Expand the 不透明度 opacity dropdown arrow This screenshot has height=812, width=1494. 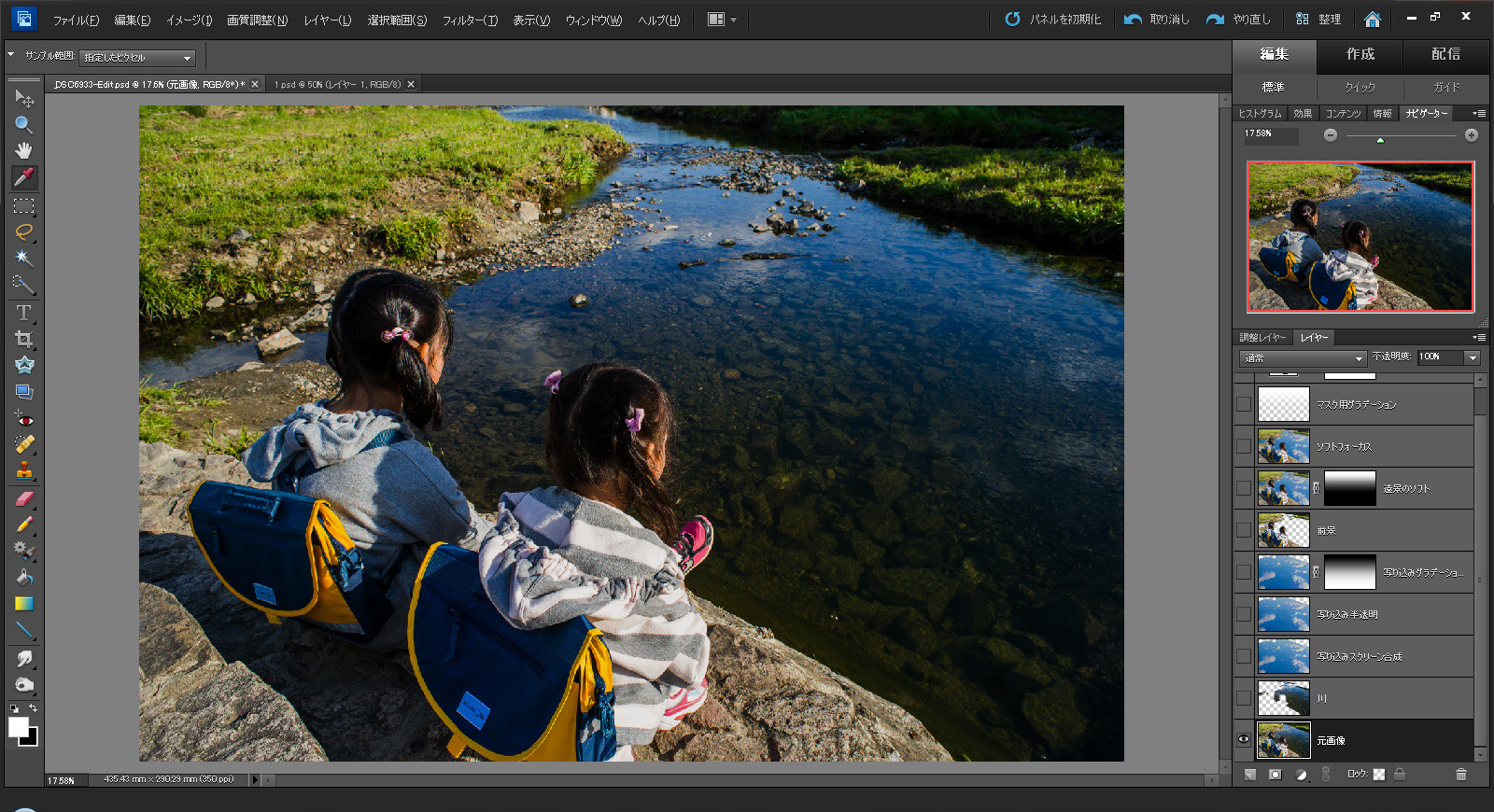tap(1473, 357)
